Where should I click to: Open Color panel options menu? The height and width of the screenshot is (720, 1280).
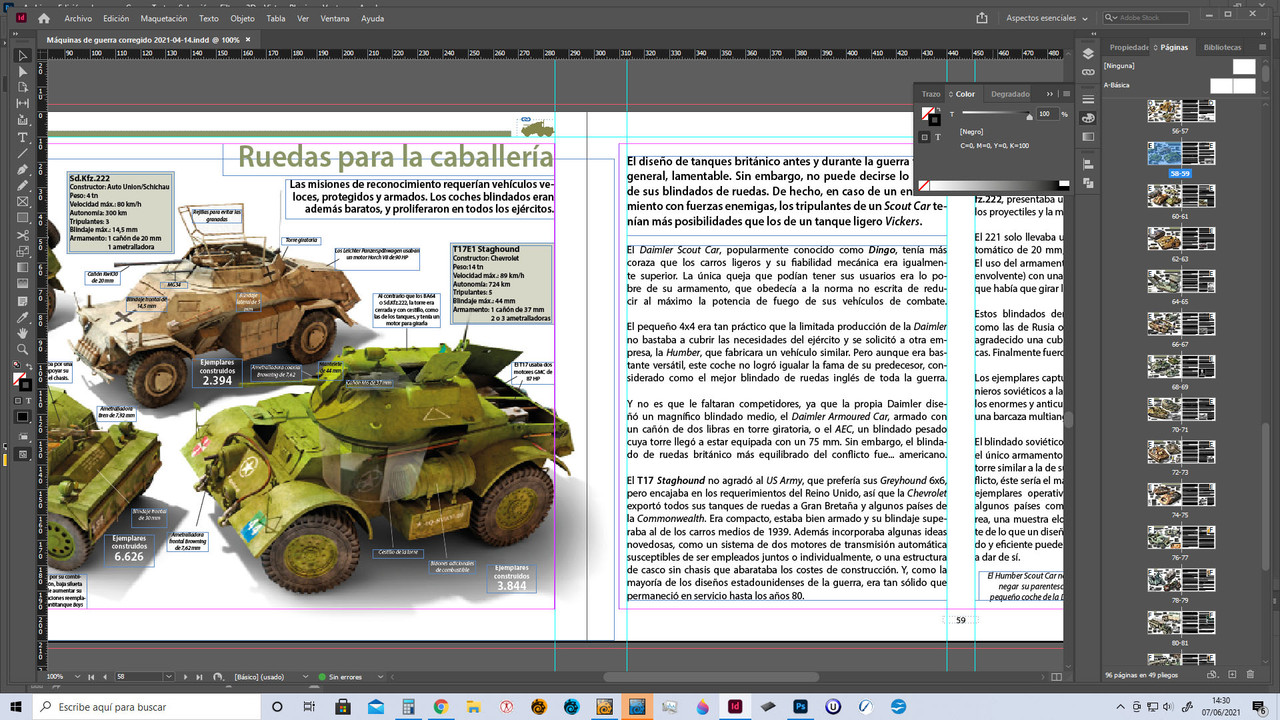coord(1066,94)
